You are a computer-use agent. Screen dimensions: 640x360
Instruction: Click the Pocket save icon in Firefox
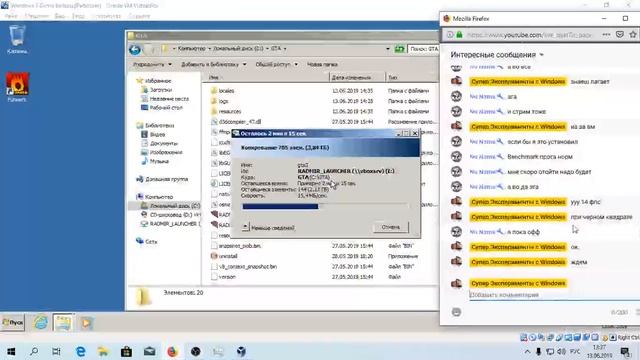(x=620, y=35)
